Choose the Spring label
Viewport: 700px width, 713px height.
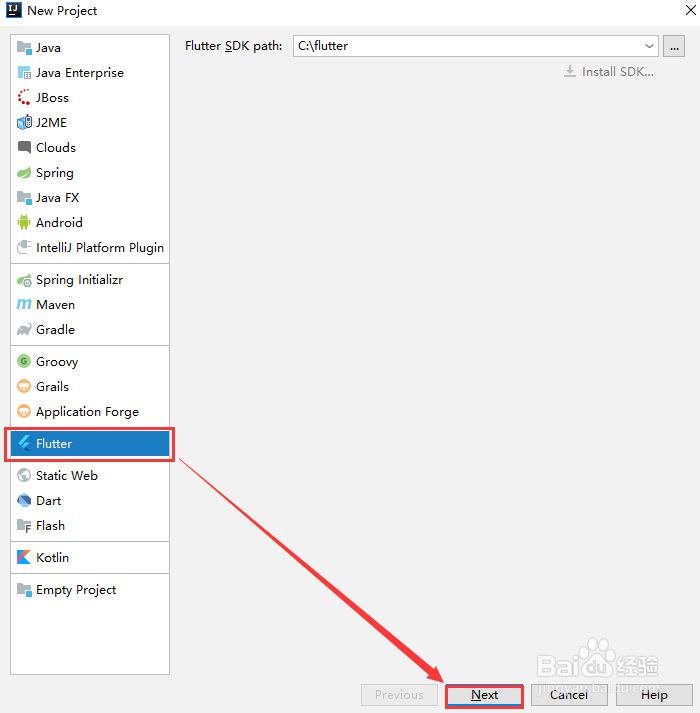click(55, 173)
